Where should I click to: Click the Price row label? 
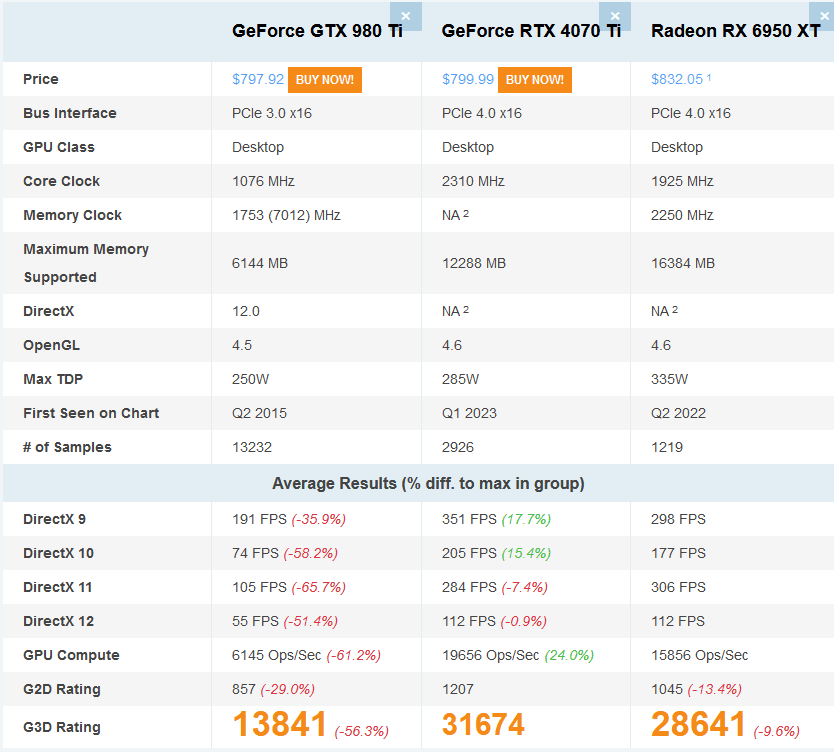[41, 79]
